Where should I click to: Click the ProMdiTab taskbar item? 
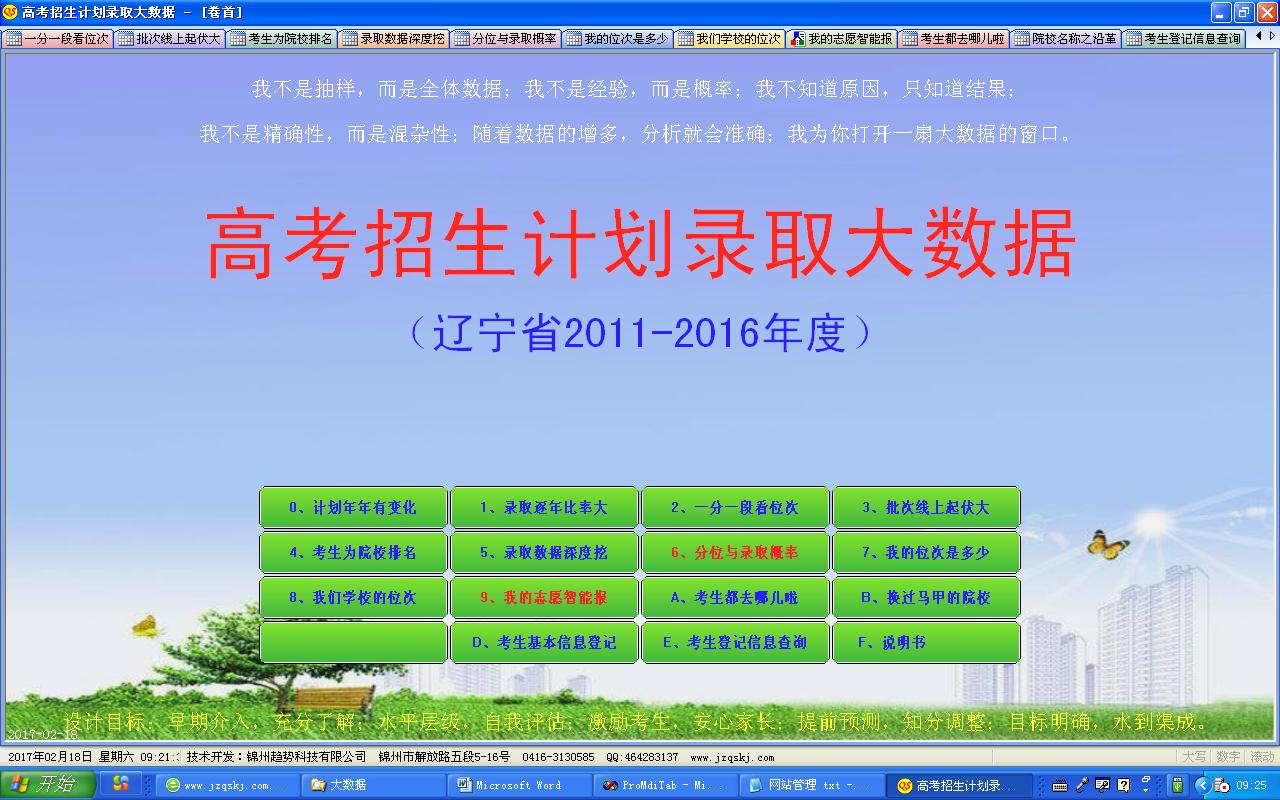(664, 786)
